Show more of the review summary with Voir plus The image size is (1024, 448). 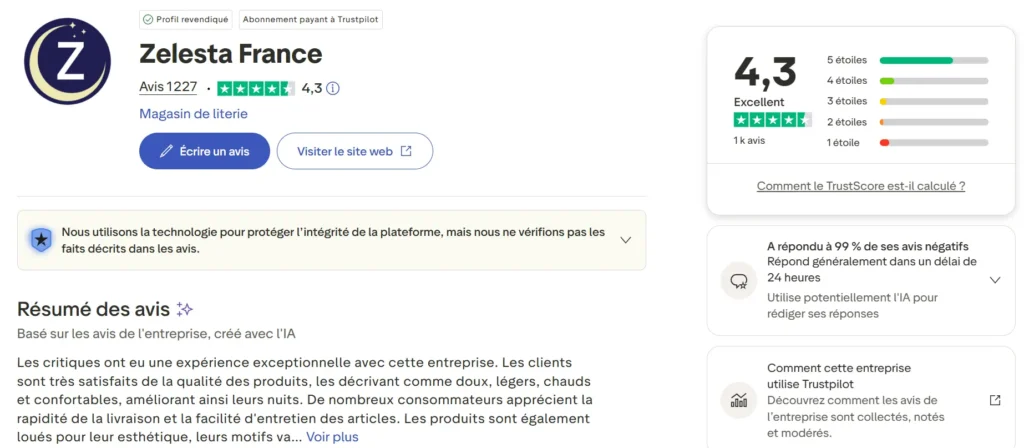click(332, 436)
